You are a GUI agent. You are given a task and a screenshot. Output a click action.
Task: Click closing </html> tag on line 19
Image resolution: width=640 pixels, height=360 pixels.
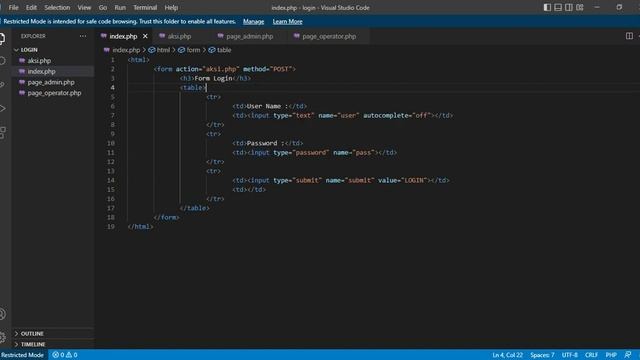(140, 227)
